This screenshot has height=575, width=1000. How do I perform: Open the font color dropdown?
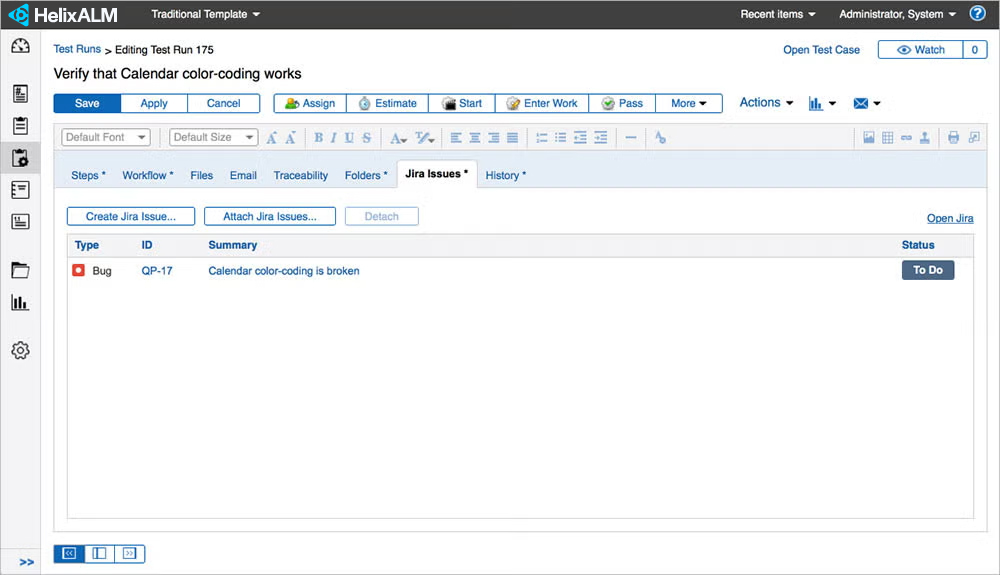pyautogui.click(x=399, y=138)
